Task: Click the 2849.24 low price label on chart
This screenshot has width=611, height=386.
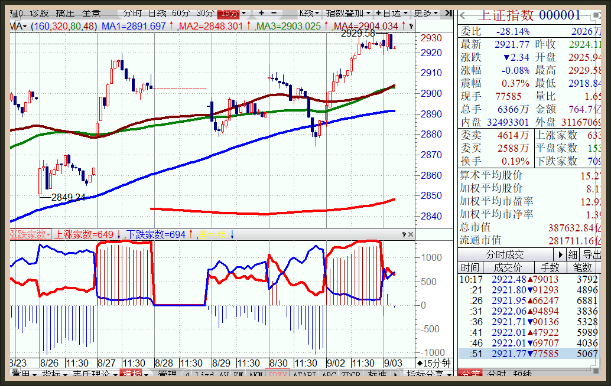Action: coord(68,197)
